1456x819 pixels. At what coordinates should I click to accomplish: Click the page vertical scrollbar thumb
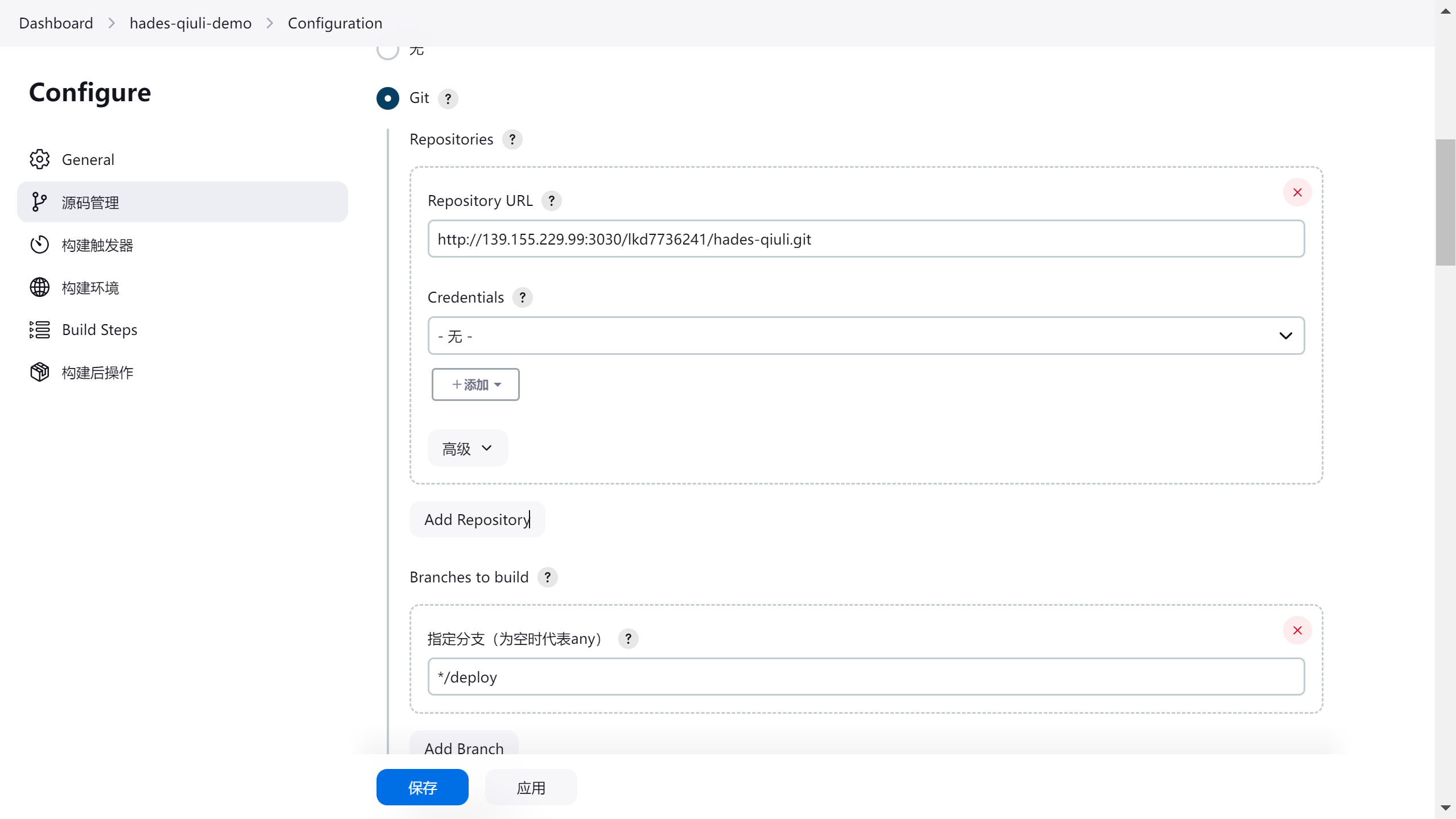click(1445, 202)
